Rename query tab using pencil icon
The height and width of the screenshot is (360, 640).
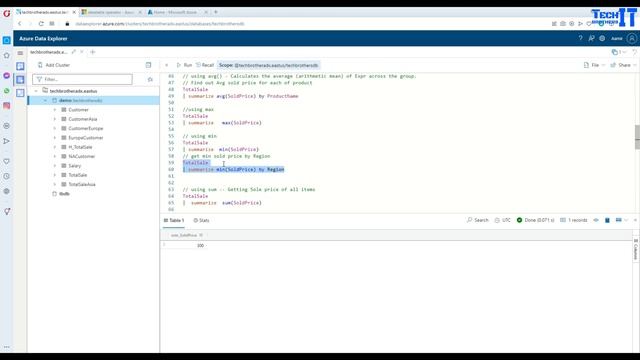click(74, 52)
